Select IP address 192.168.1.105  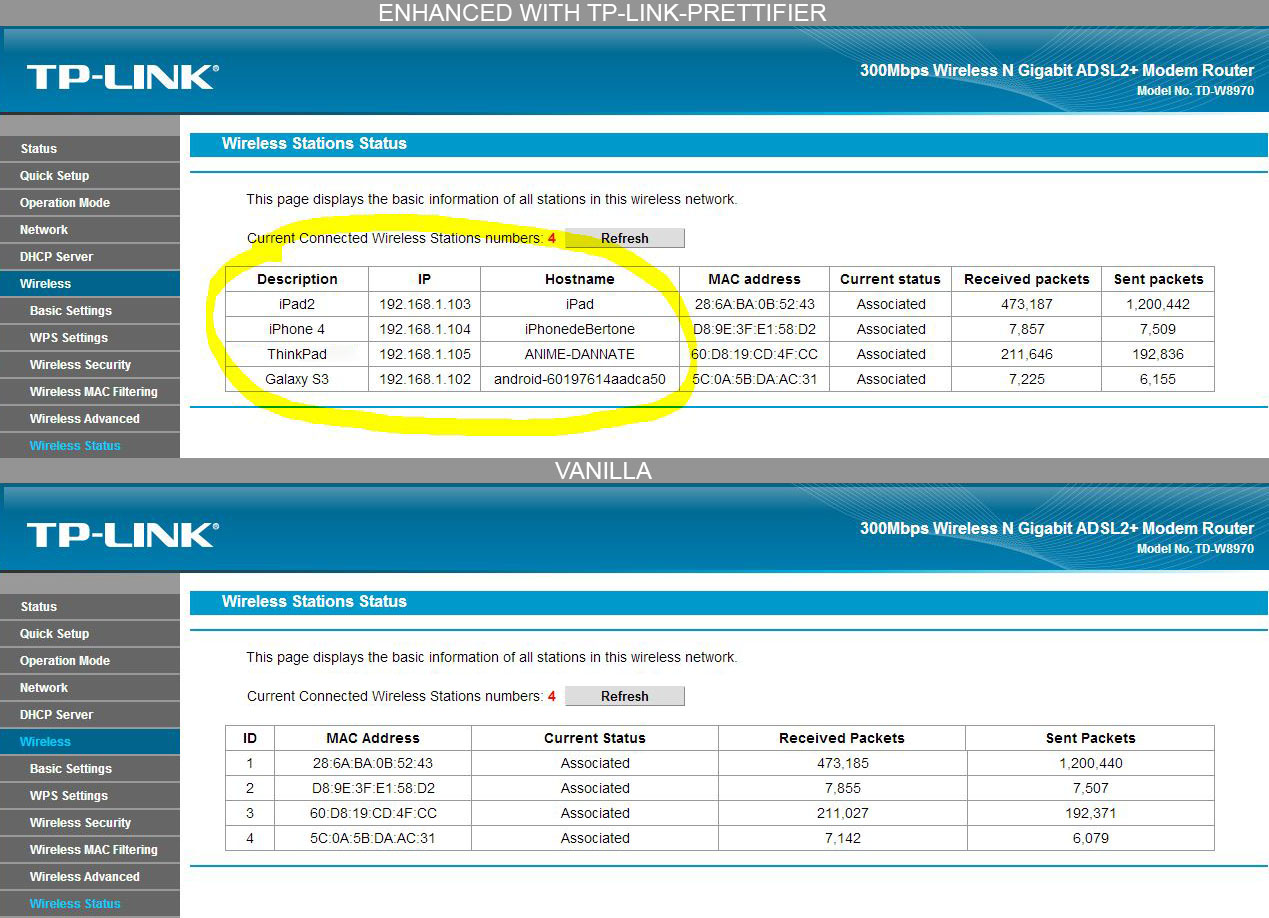pyautogui.click(x=425, y=354)
